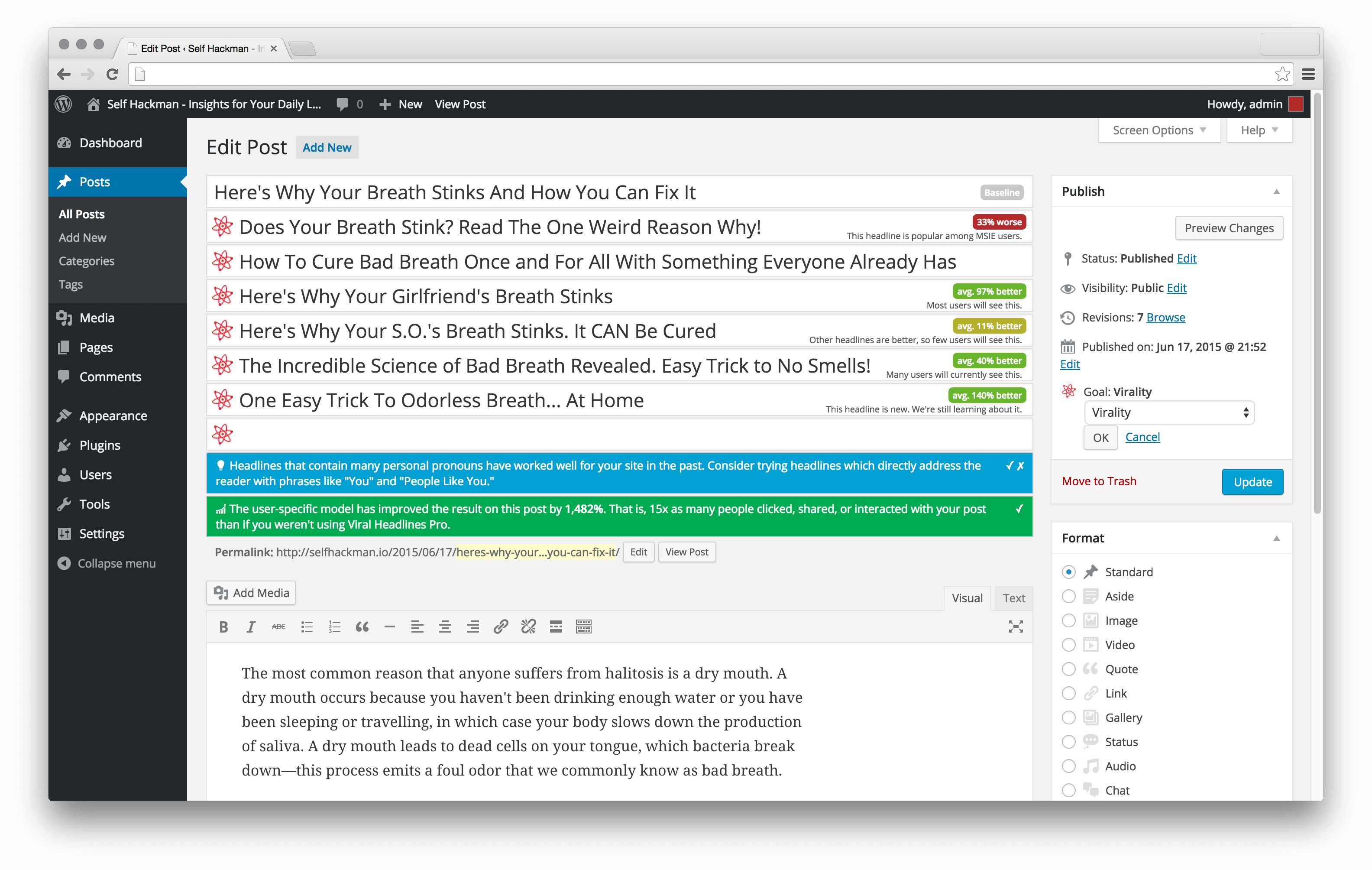Choose the Video format radio button
The image size is (1372, 870).
(x=1068, y=645)
